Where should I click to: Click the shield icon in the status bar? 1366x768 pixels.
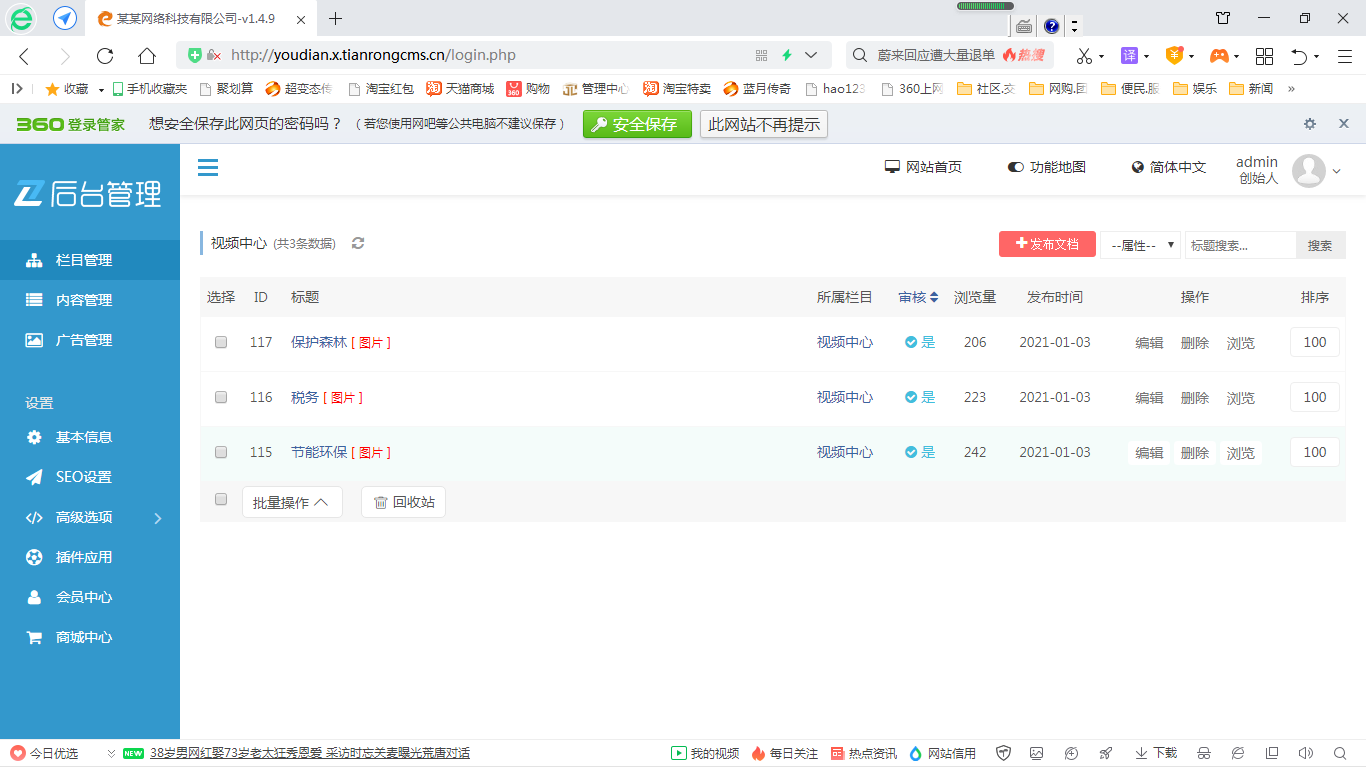tap(1003, 753)
